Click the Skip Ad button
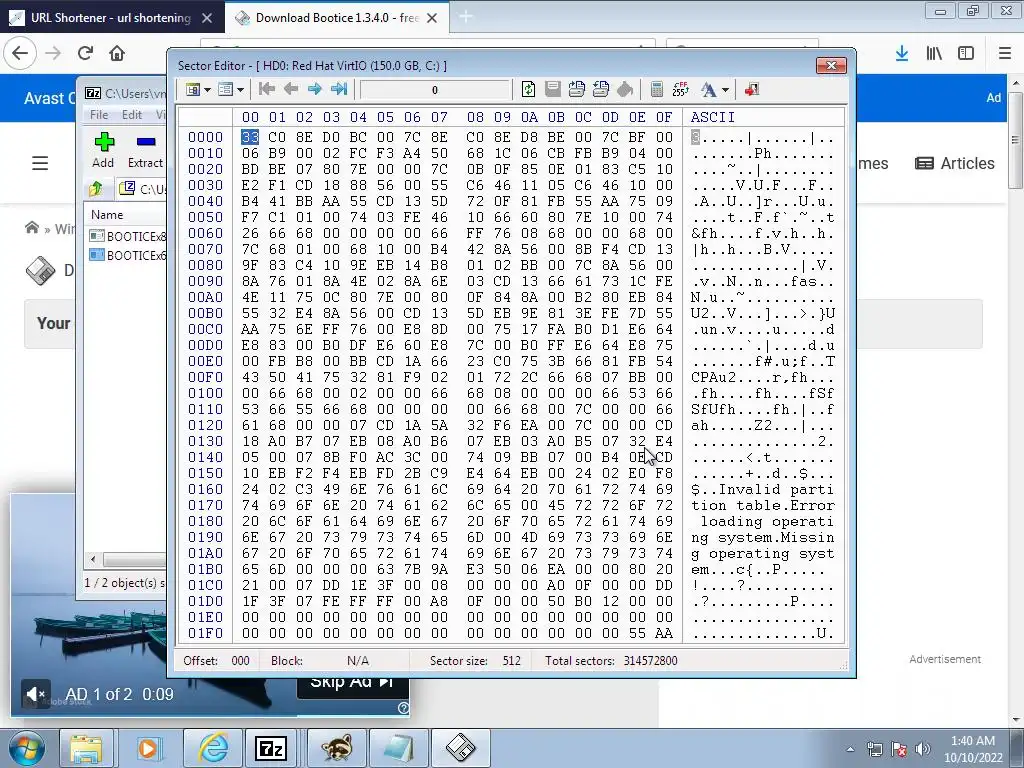This screenshot has height=768, width=1024. coord(353,684)
